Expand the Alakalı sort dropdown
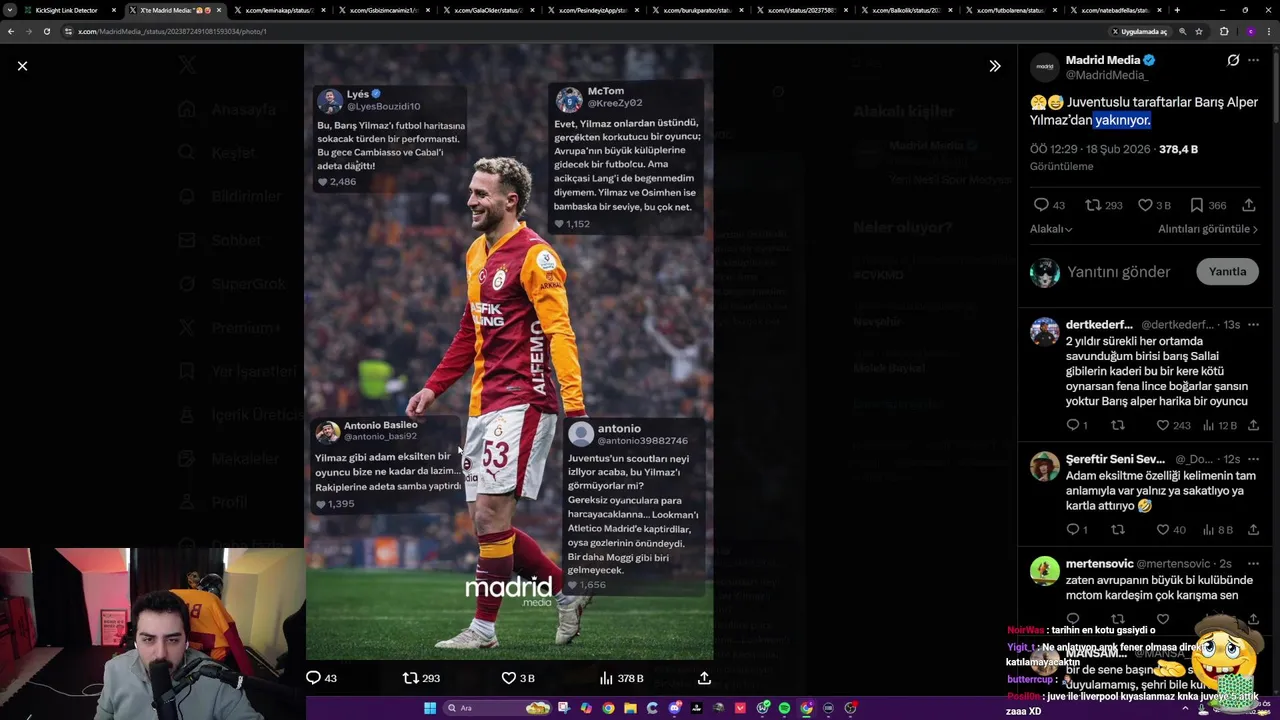 (x=1051, y=229)
